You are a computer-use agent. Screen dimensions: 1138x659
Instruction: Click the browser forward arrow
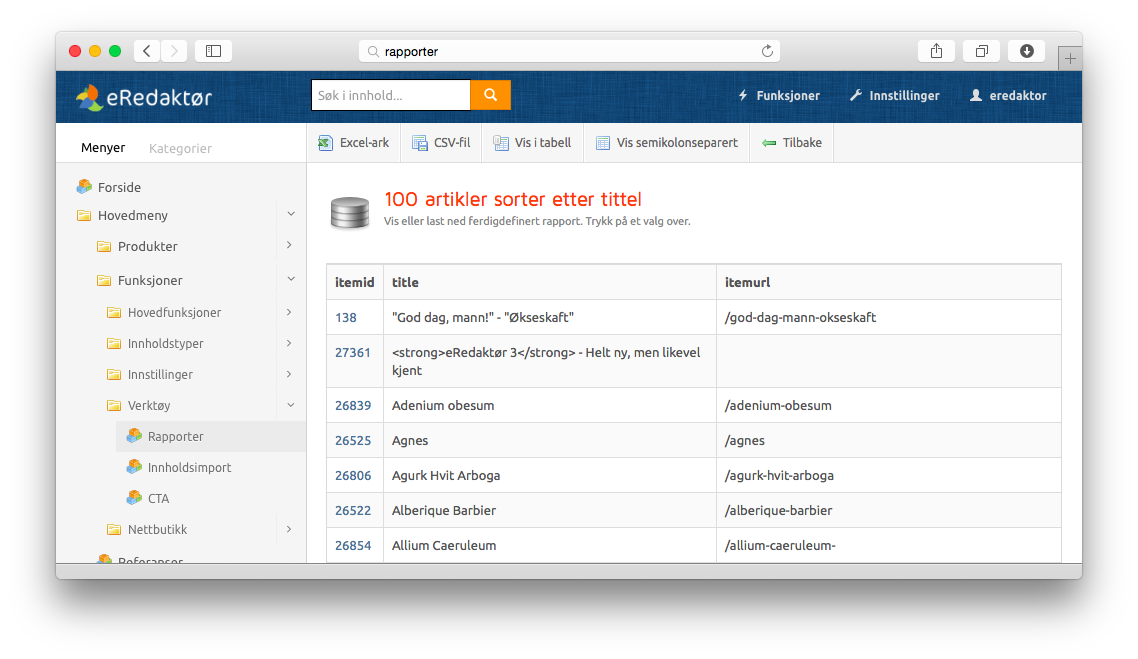tap(174, 51)
